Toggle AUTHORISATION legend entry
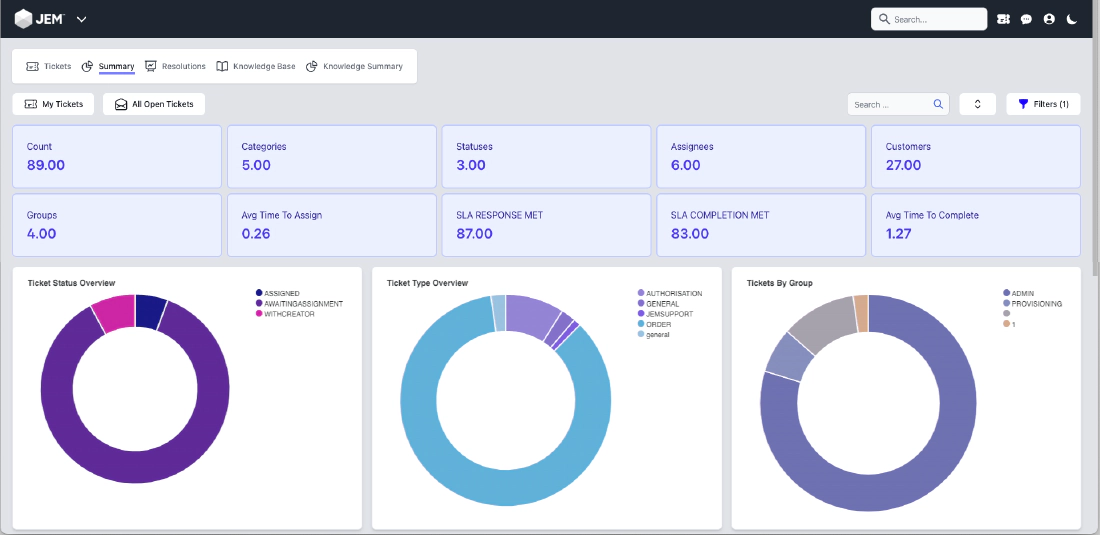The width and height of the screenshot is (1100, 535). [x=670, y=293]
